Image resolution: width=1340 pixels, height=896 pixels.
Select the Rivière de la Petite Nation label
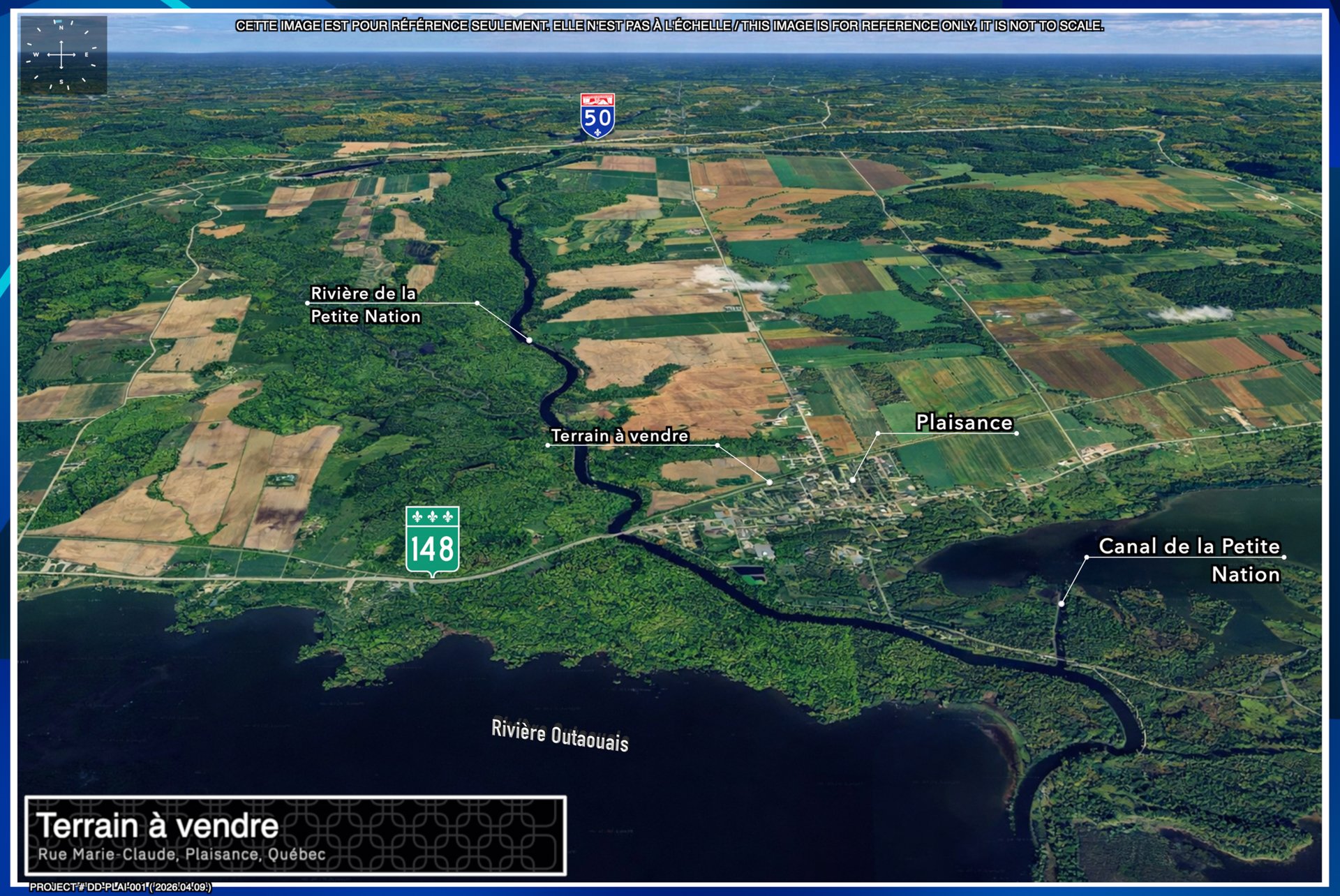pyautogui.click(x=365, y=304)
